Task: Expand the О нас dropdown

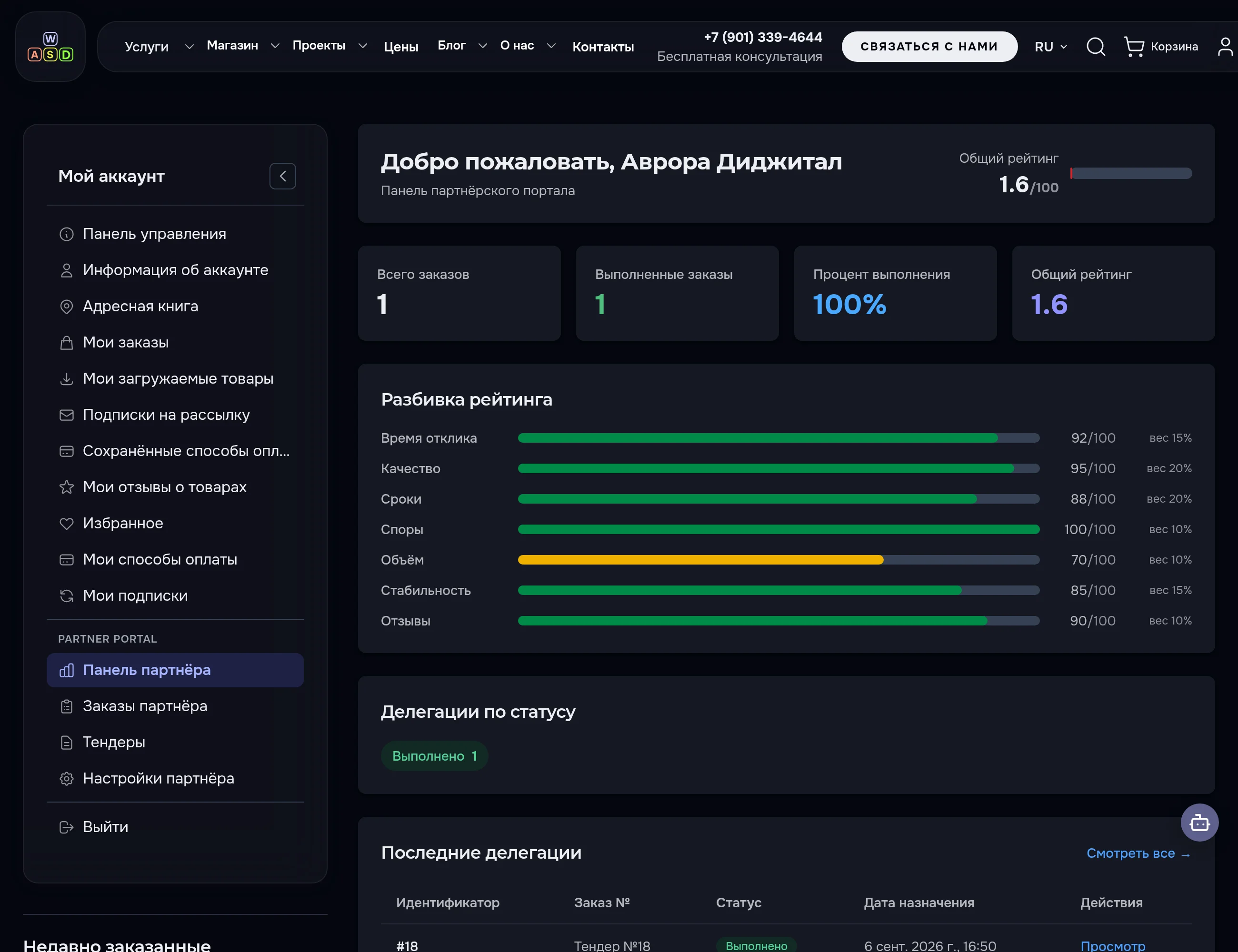Action: tap(551, 46)
